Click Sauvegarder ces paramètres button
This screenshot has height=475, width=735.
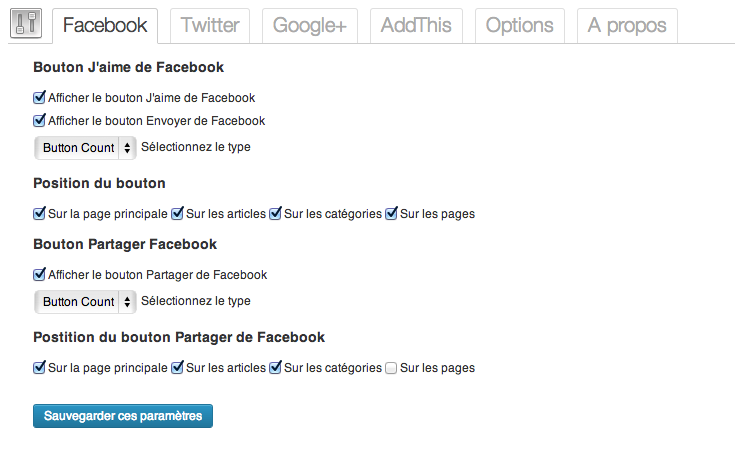point(123,416)
